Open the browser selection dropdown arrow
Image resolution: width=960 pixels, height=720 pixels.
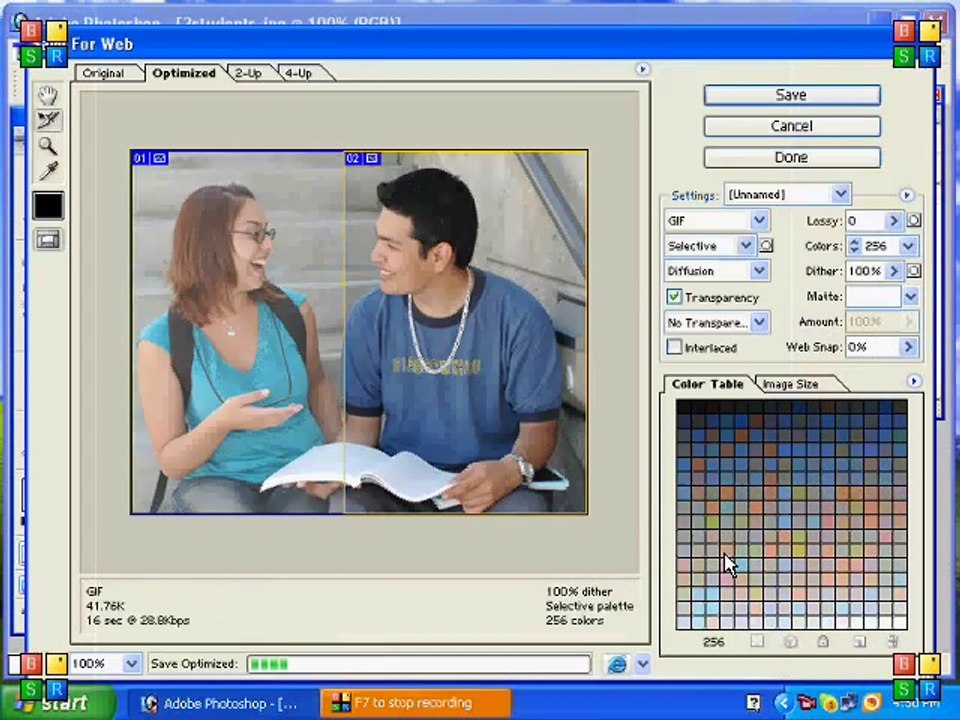point(642,664)
